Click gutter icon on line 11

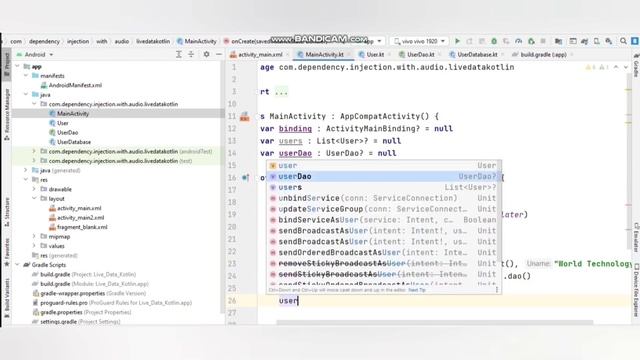click(x=244, y=117)
